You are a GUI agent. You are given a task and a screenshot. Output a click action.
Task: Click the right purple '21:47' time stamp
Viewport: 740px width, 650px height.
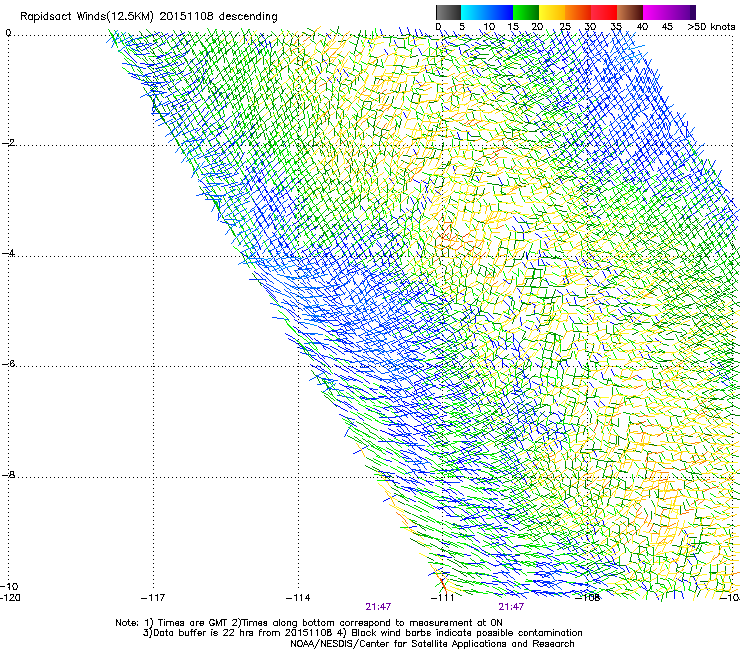(512, 607)
